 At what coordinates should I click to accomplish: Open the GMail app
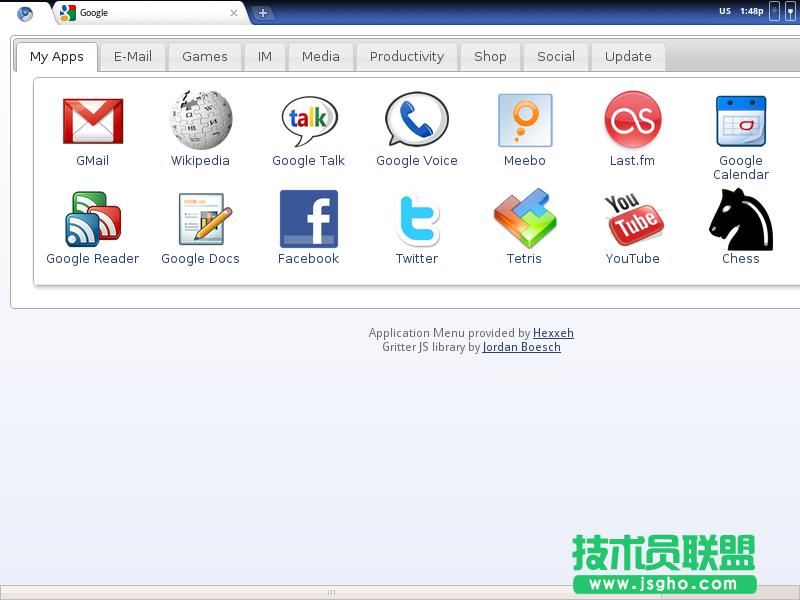coord(93,120)
